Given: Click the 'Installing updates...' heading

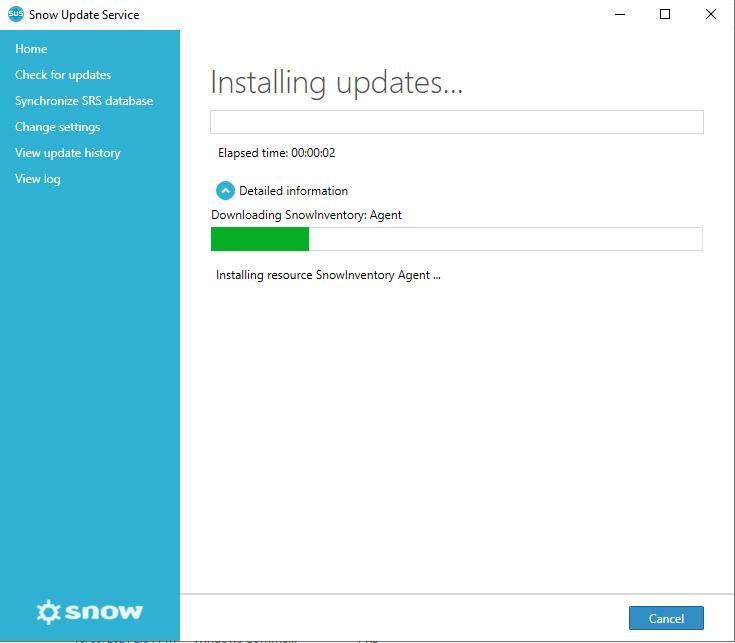Looking at the screenshot, I should click(337, 82).
